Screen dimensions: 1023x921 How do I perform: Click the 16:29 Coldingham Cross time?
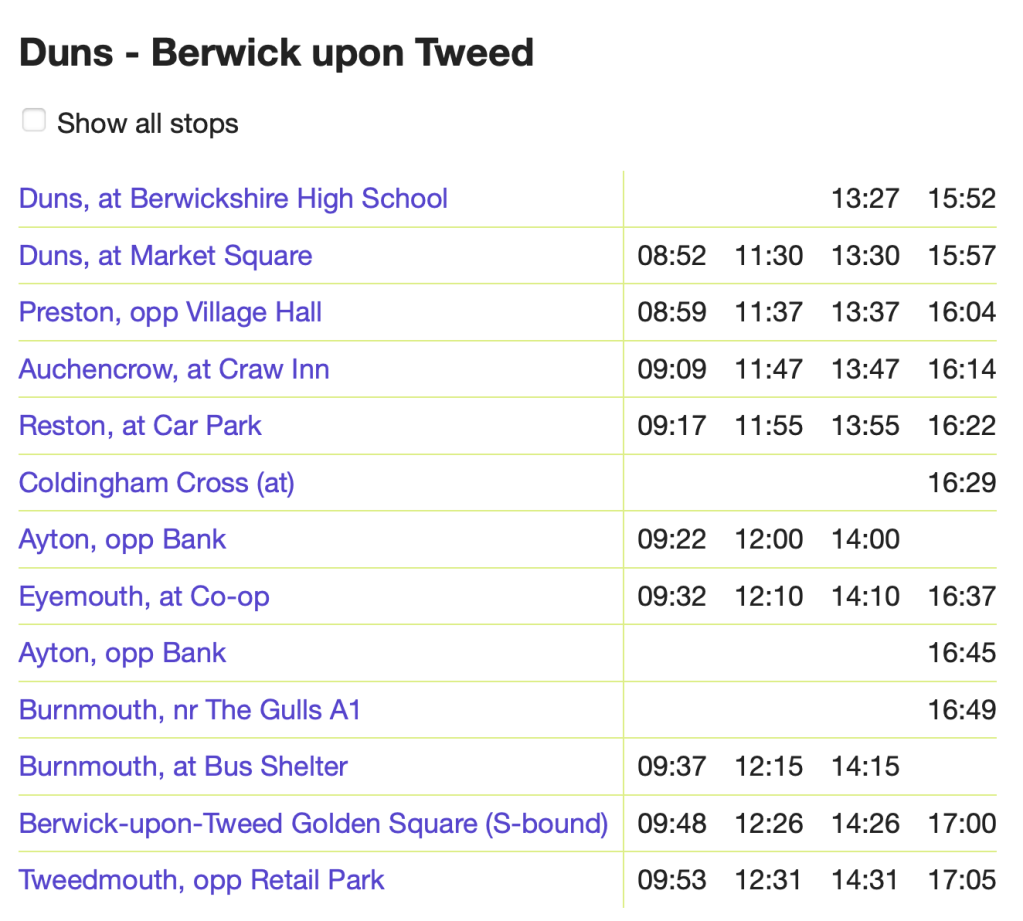[962, 484]
